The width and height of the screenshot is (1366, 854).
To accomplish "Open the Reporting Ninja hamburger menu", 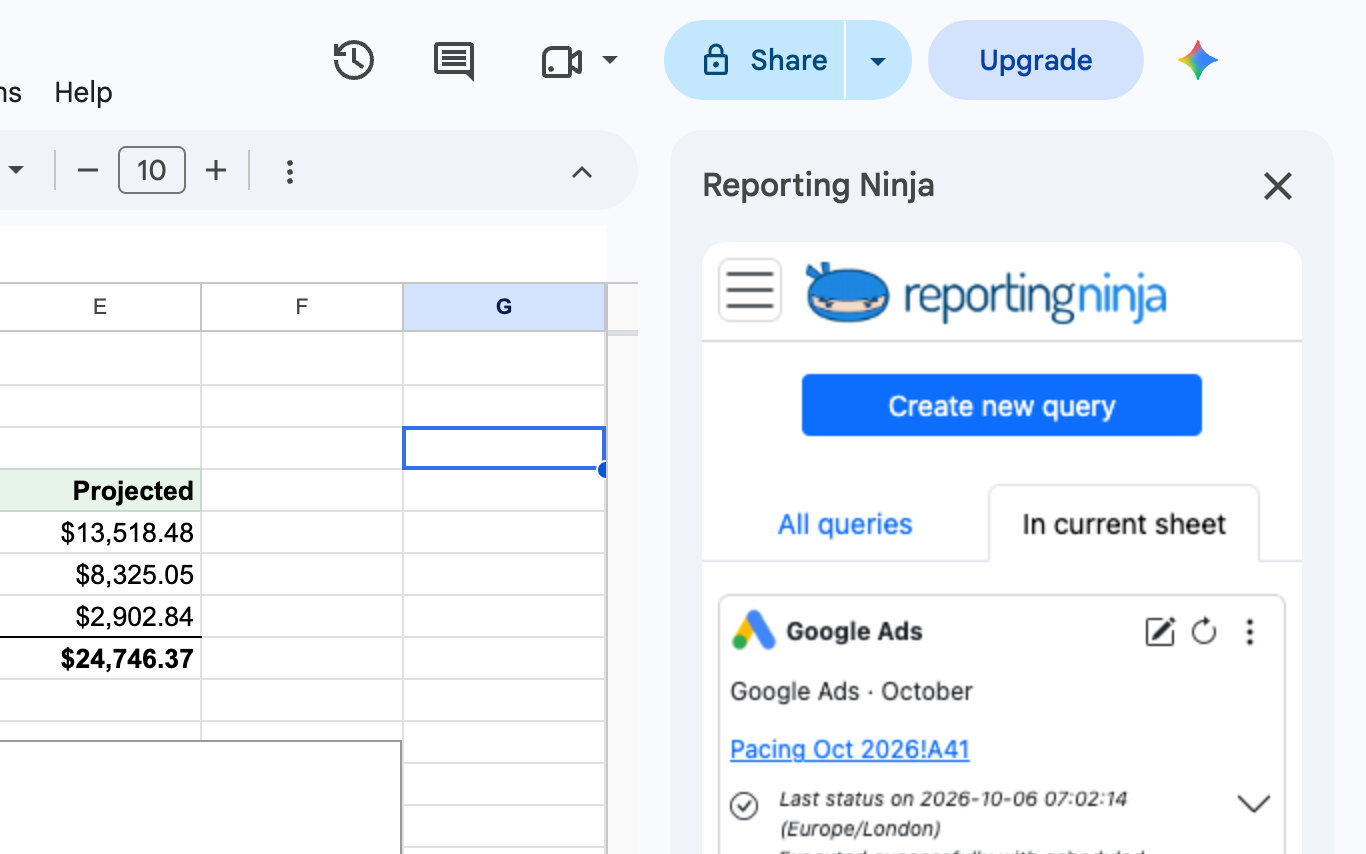I will pos(750,290).
